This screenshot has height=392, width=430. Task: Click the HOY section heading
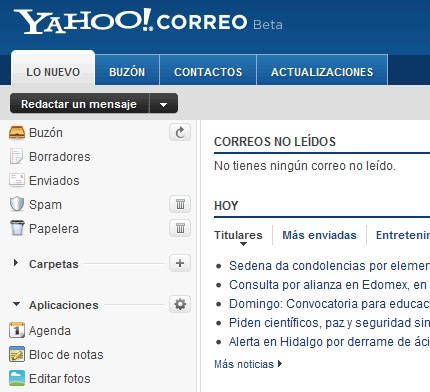226,206
